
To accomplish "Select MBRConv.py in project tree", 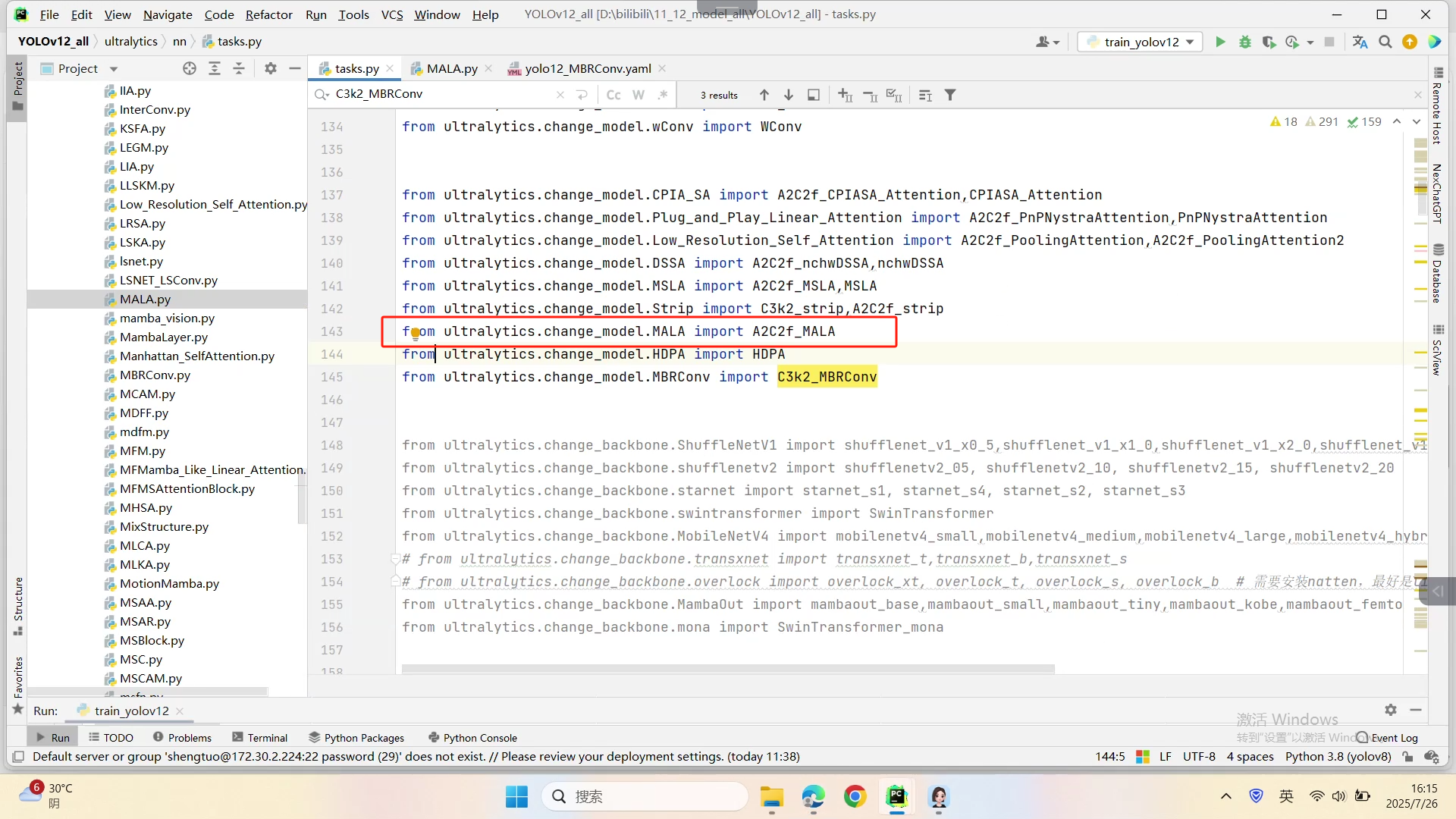I will pyautogui.click(x=155, y=375).
